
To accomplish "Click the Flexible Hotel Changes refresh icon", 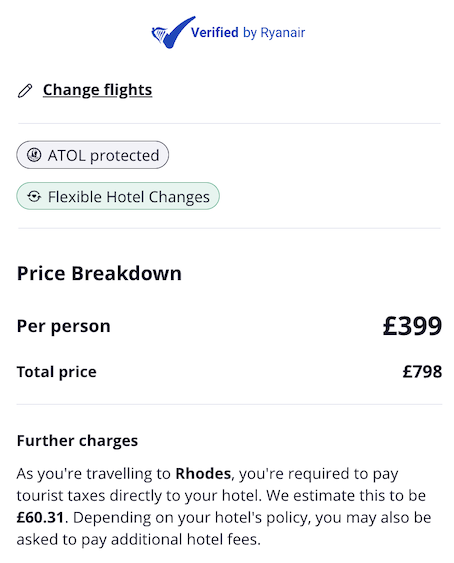I will coord(34,196).
